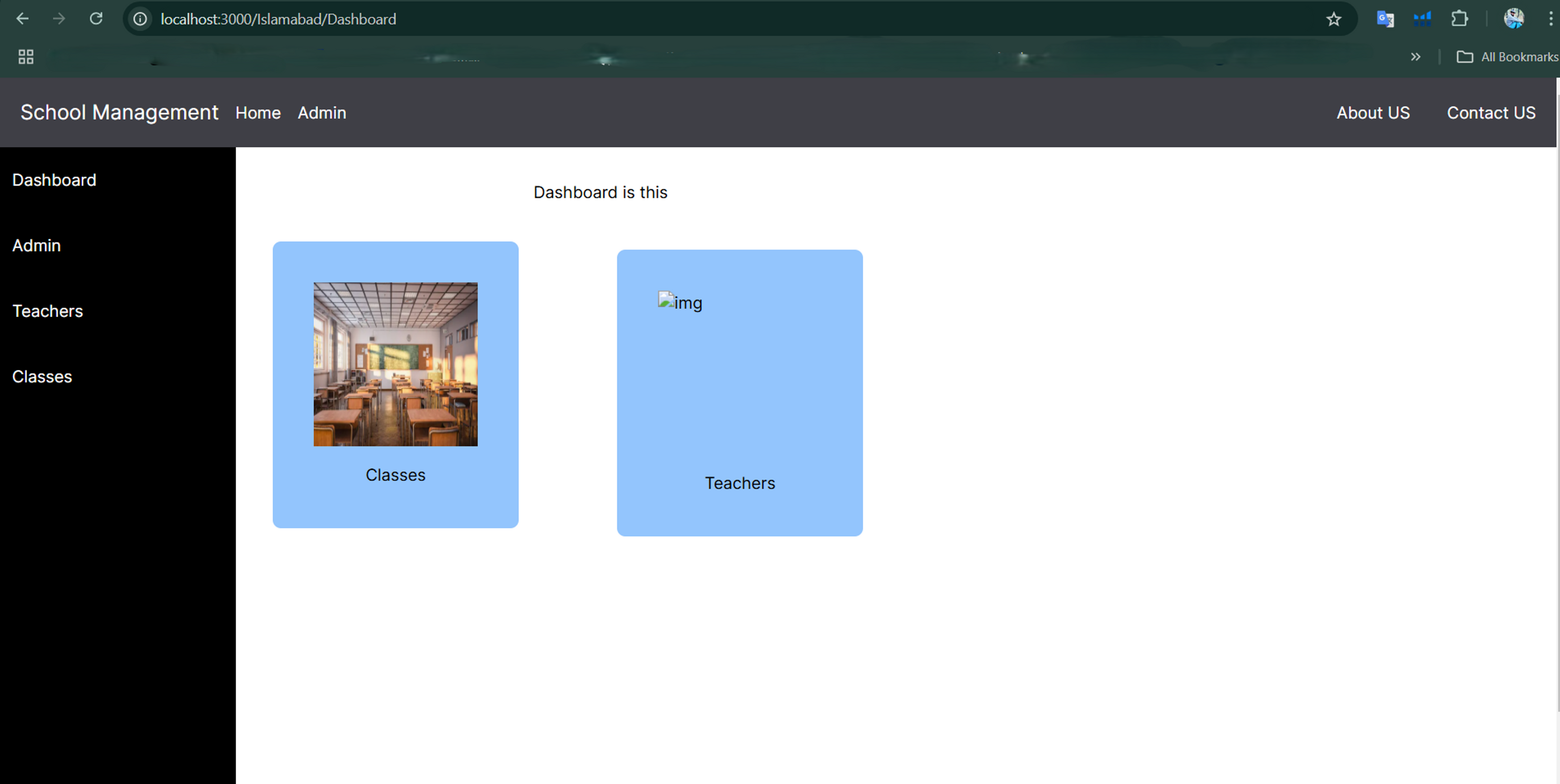
Task: Select the Admin menu item
Action: tap(322, 113)
